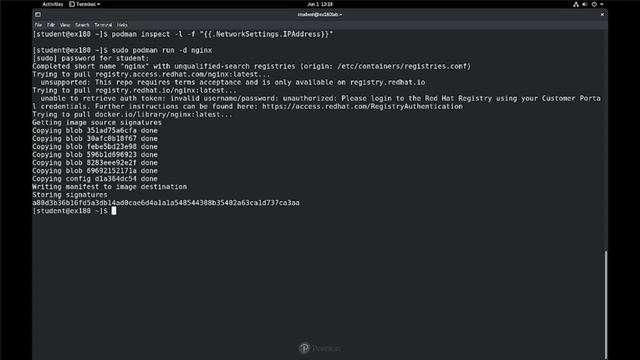
Task: Click the 'Copying blob 596b1d696923 done' line
Action: click(95, 155)
